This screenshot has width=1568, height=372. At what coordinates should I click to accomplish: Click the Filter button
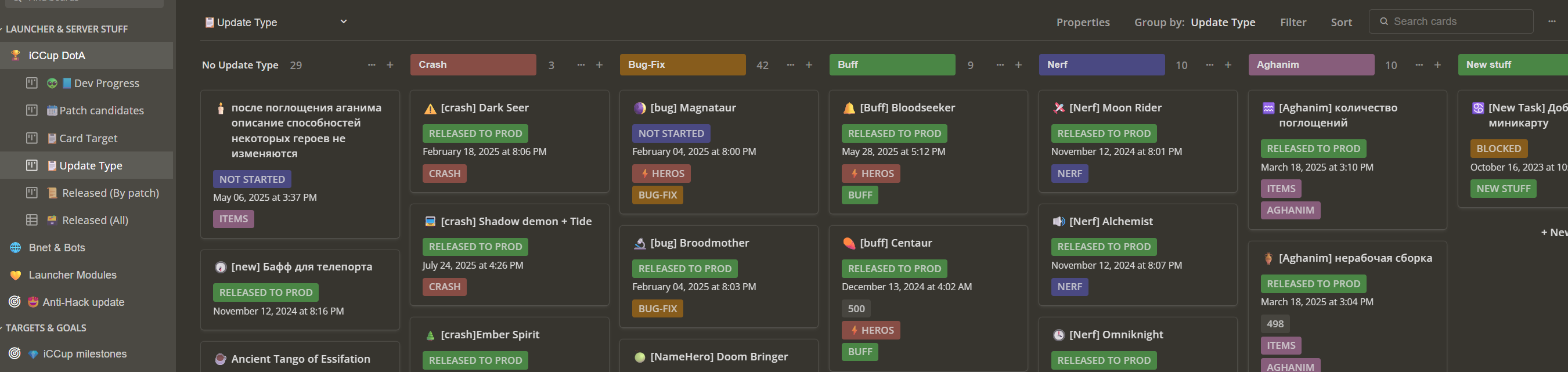coord(1292,23)
